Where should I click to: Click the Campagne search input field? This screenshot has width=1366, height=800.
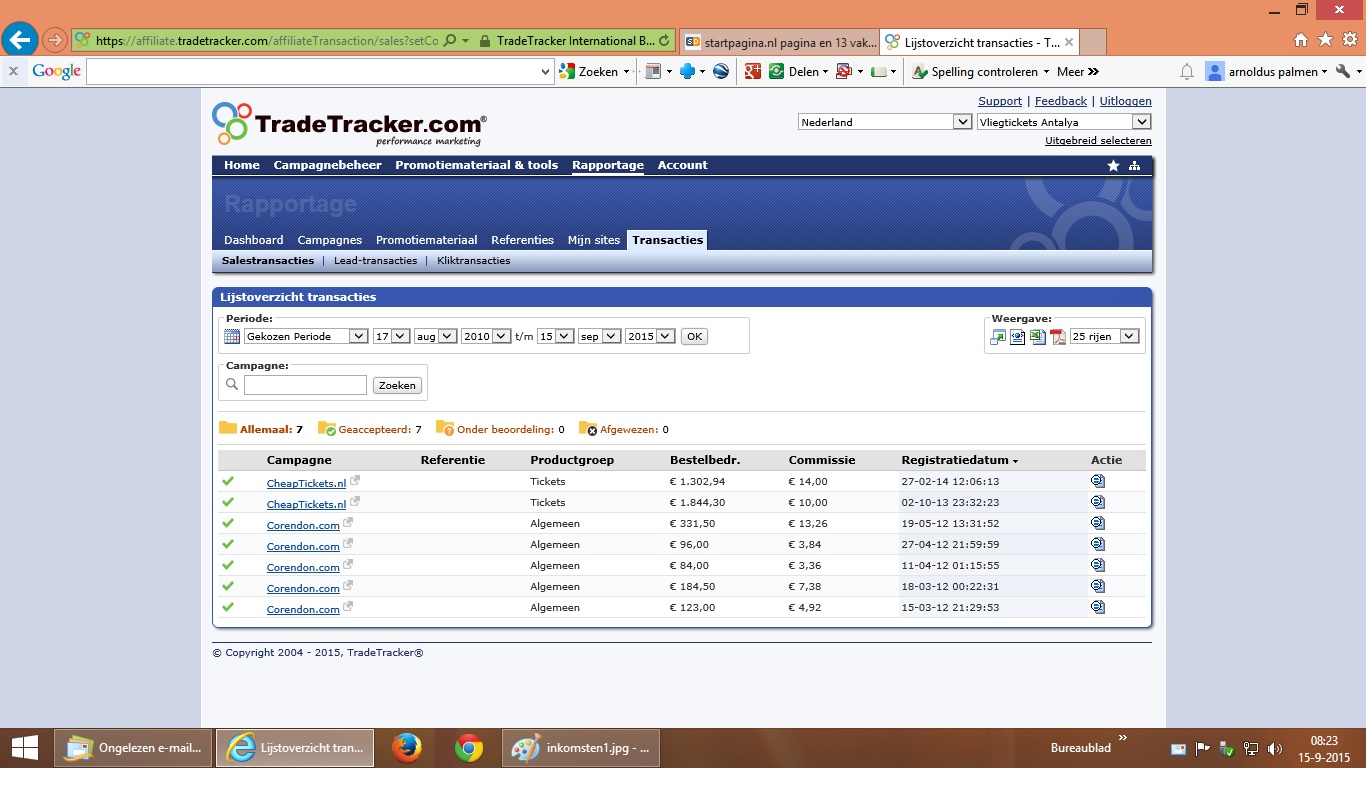coord(305,385)
